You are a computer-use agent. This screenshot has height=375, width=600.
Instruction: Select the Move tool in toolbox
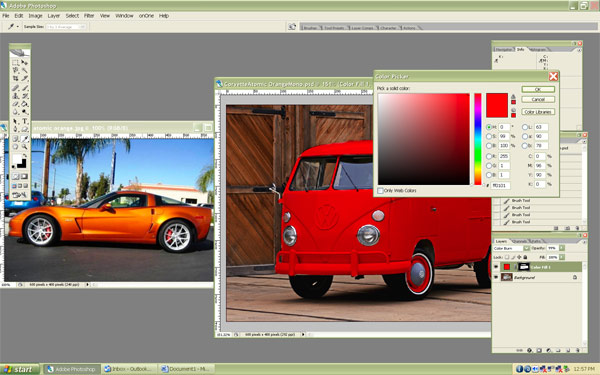24,62
